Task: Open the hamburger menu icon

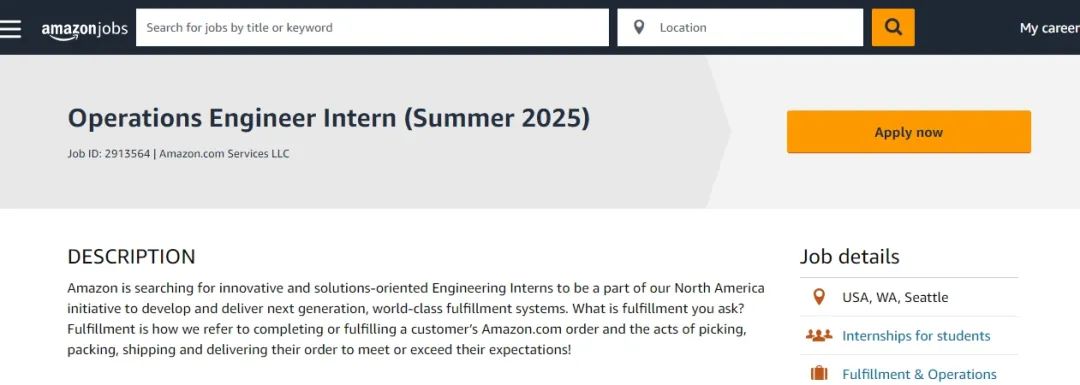Action: [10, 28]
